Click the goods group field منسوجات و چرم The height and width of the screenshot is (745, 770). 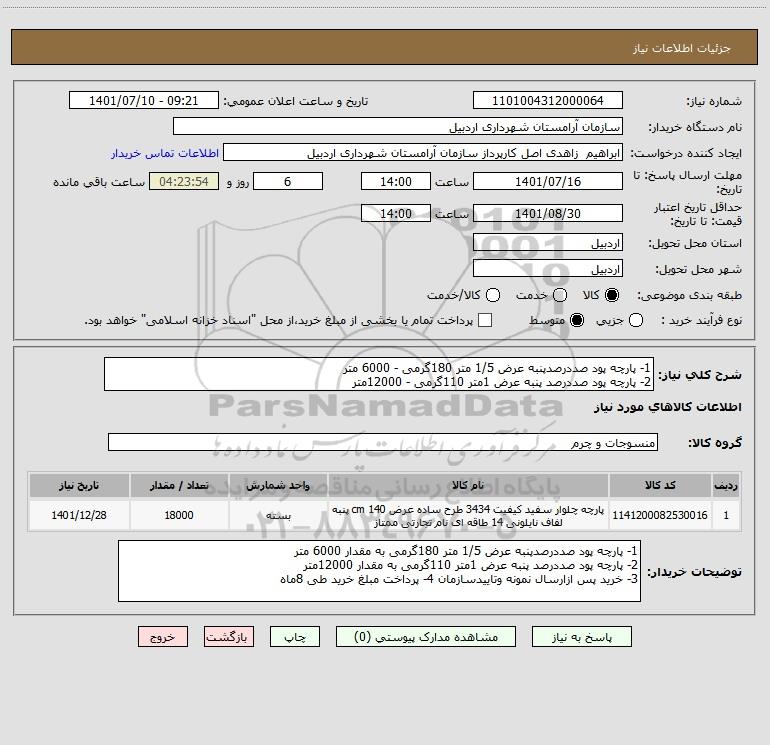(383, 442)
